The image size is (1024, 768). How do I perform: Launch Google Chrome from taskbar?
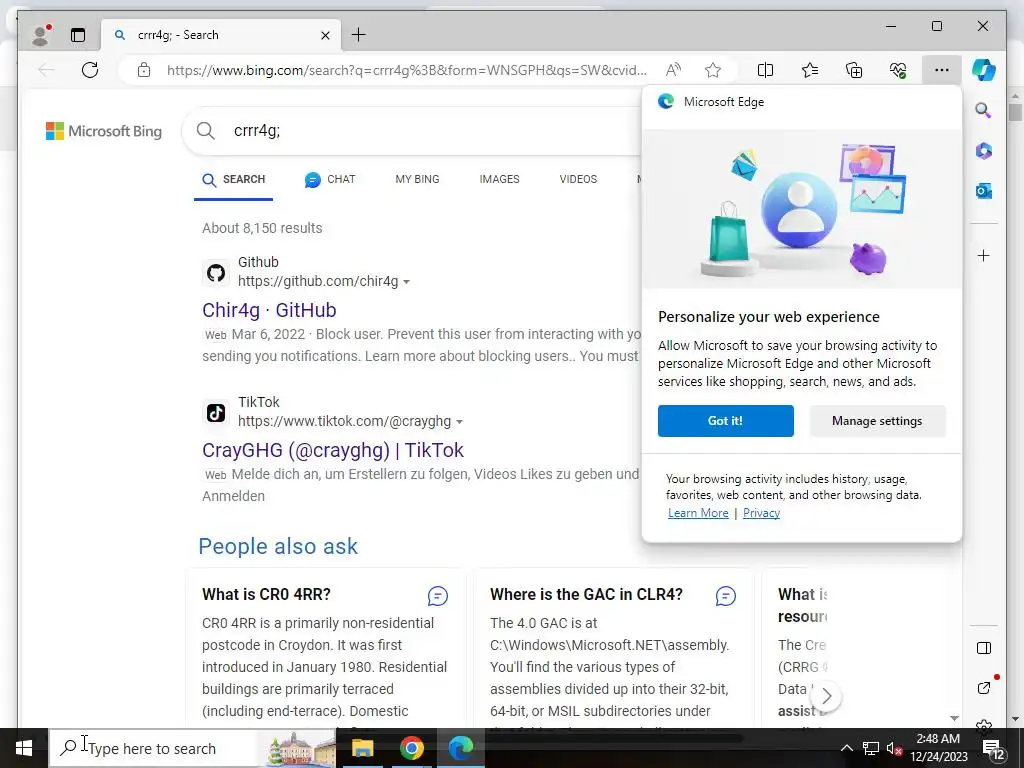(411, 748)
